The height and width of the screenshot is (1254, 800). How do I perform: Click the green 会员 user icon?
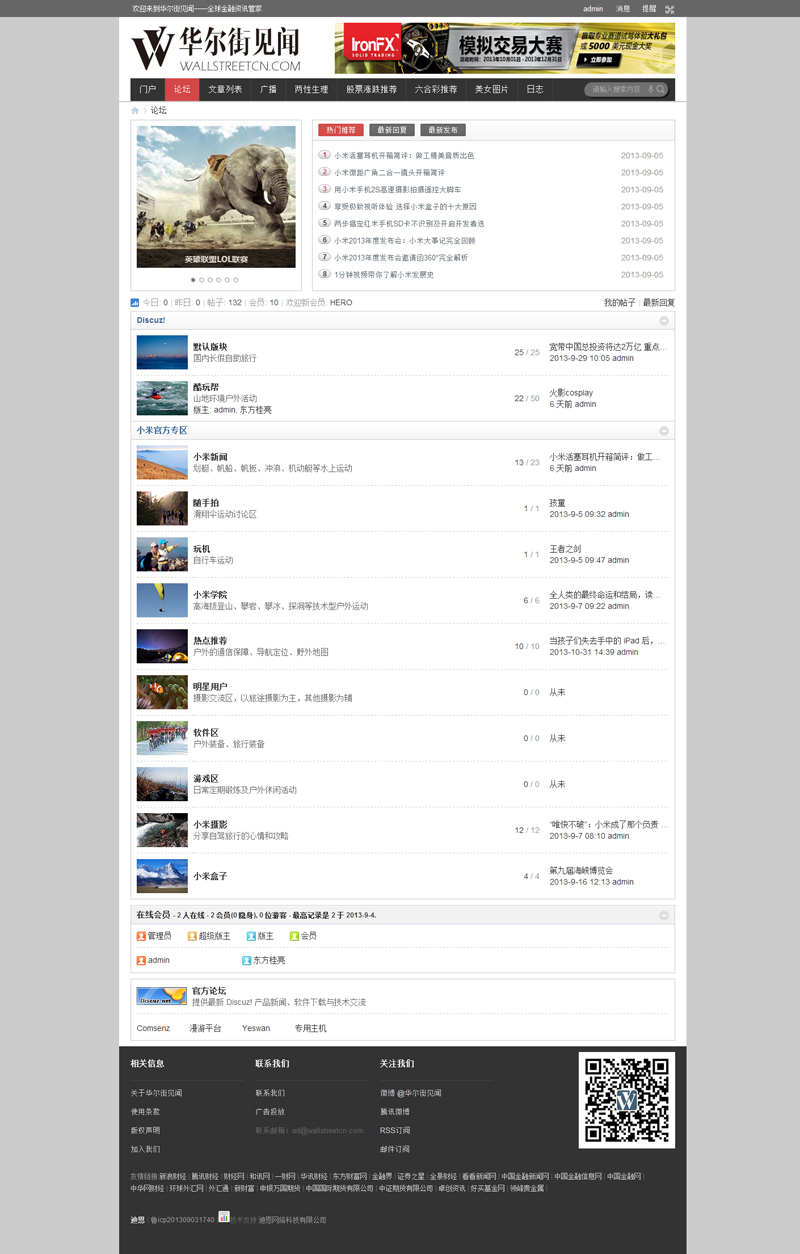click(x=294, y=936)
